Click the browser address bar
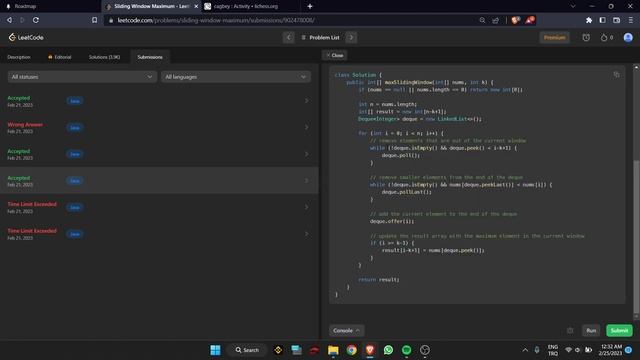 point(292,20)
